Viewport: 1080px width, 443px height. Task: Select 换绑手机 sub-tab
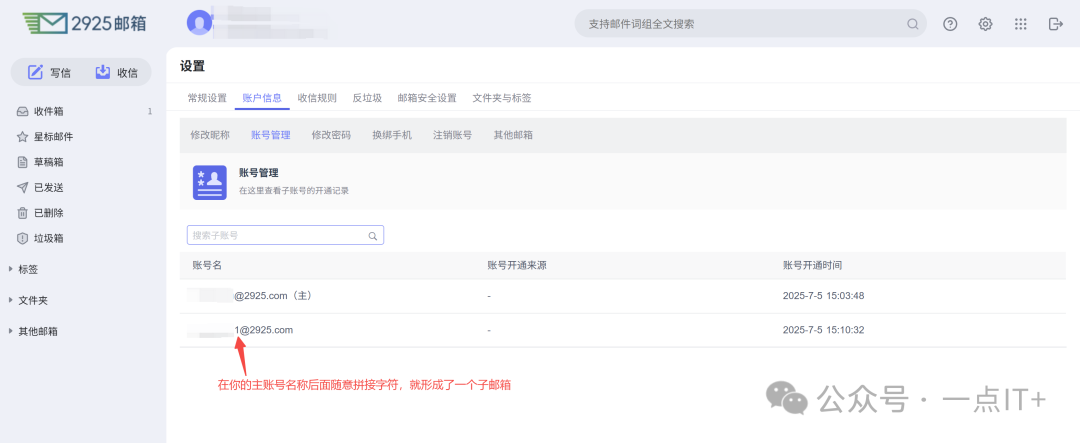pos(392,135)
